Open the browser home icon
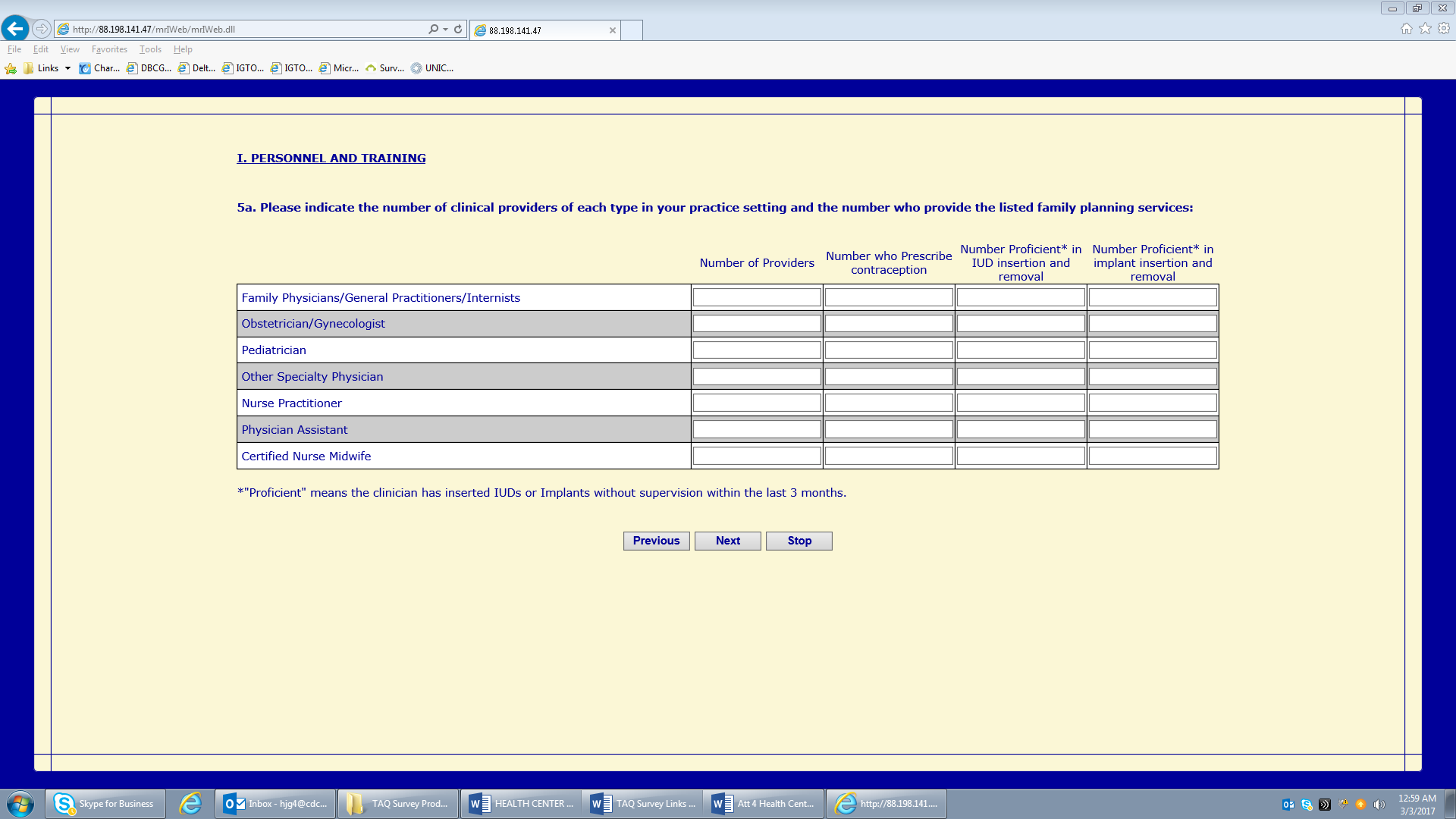This screenshot has height=819, width=1456. 1406,29
